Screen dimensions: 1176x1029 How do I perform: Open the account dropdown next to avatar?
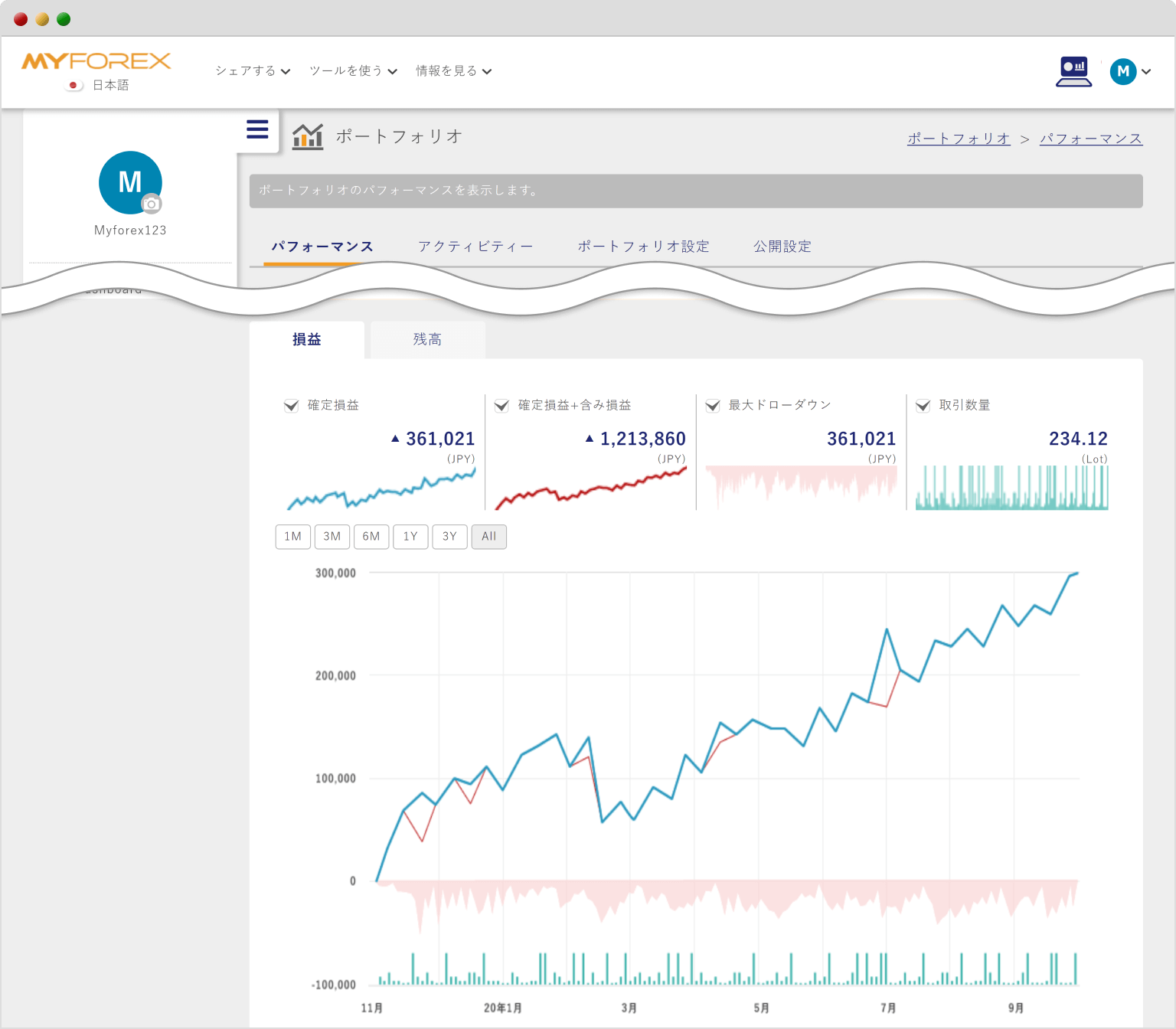coord(1147,71)
